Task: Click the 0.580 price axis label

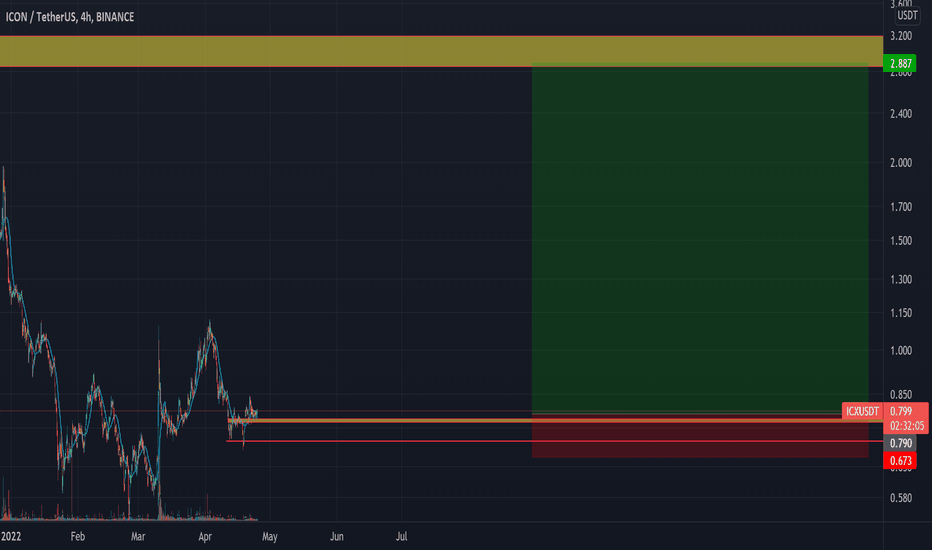Action: (900, 498)
